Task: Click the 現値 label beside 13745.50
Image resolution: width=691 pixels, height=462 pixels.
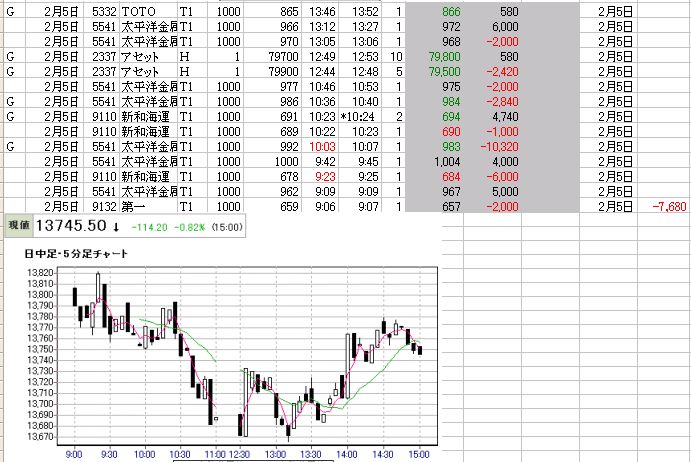Action: click(19, 226)
